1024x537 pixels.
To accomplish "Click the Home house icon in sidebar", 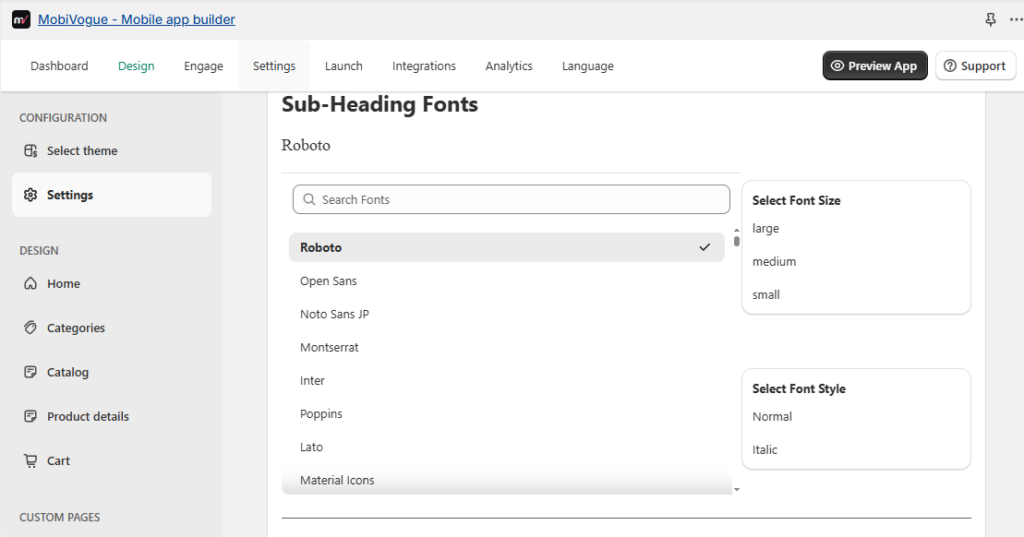I will pyautogui.click(x=31, y=284).
